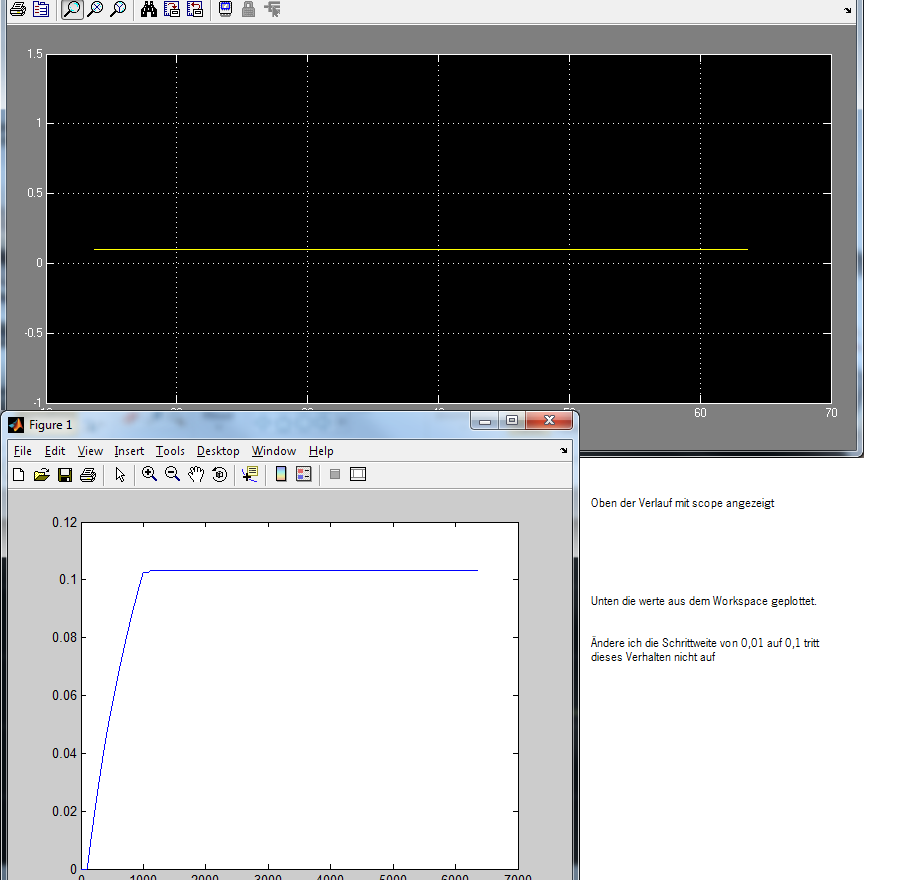
Task: Click the Data Cursor tool in Figure 1
Action: pyautogui.click(x=249, y=474)
